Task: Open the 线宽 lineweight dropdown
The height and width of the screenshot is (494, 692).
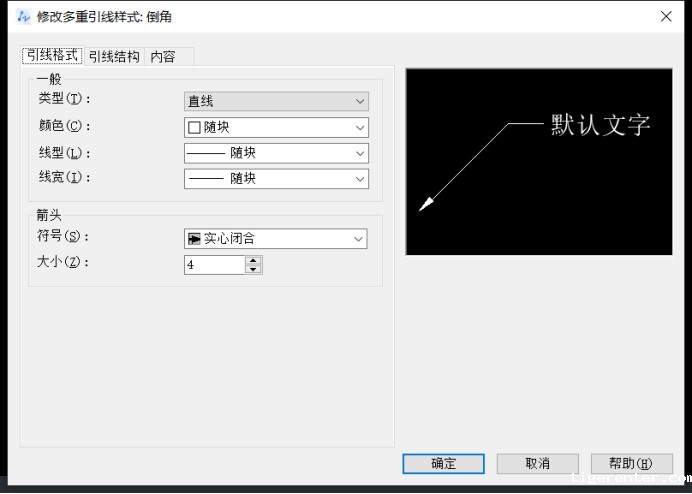Action: tap(360, 179)
